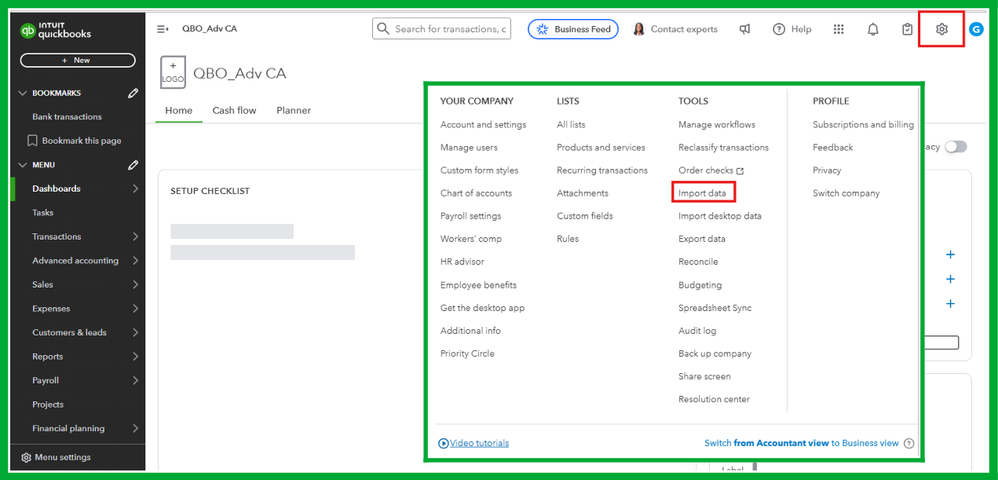Open the Video tutorials link

pyautogui.click(x=479, y=443)
